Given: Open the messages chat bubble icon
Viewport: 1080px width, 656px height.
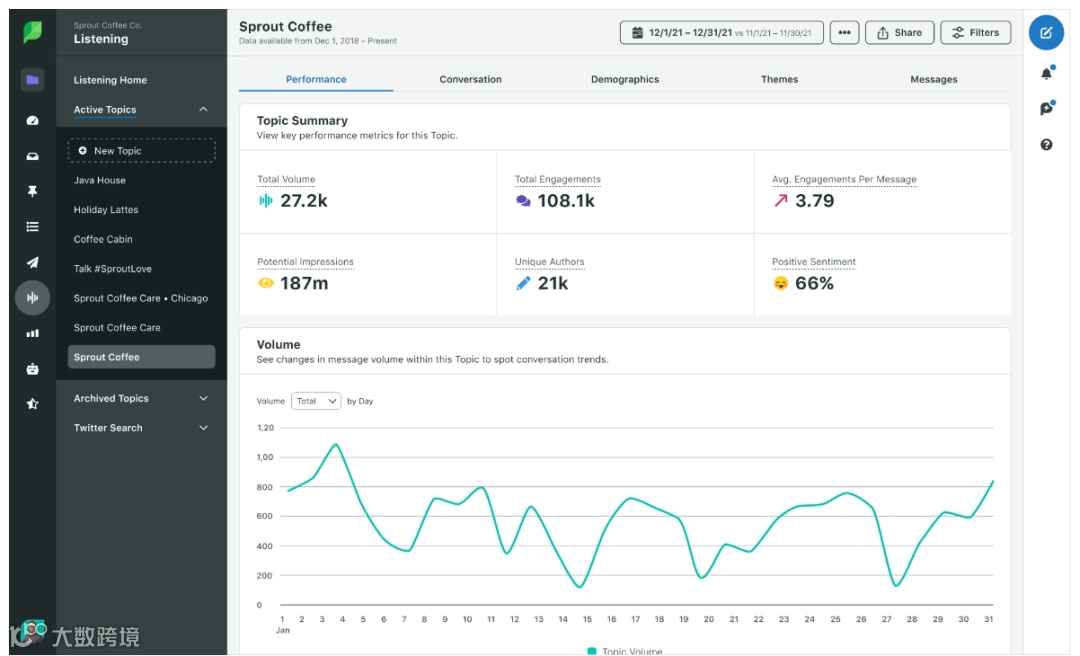Looking at the screenshot, I should click(1046, 108).
